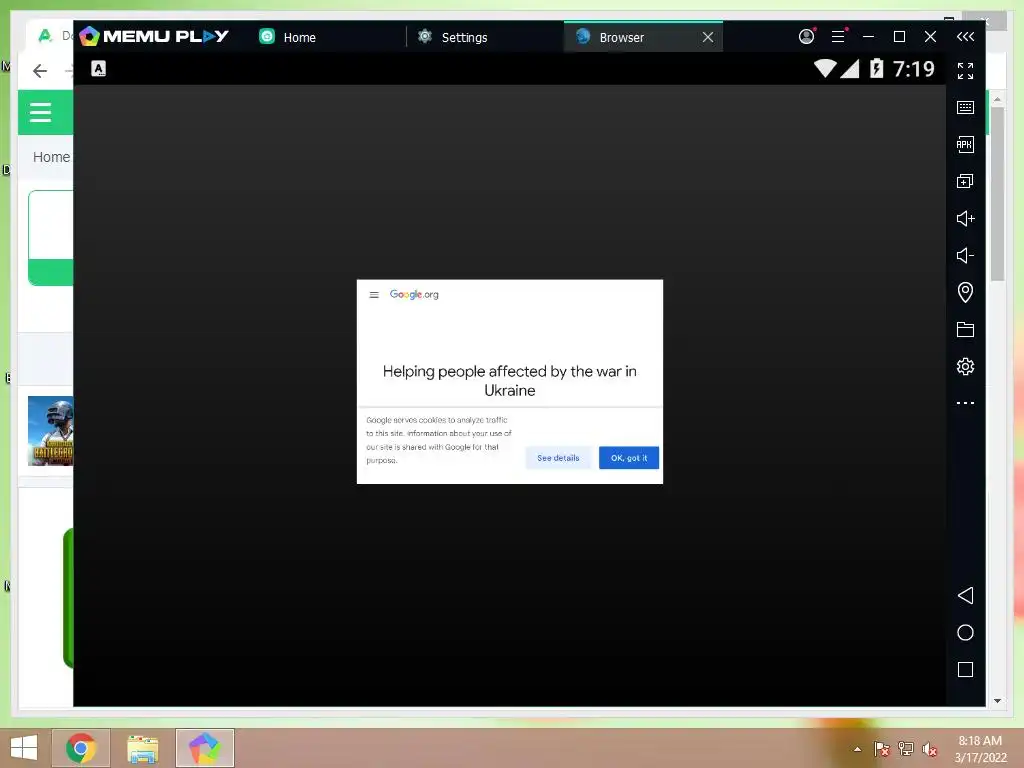The image size is (1024, 768).
Task: Open the keyboard mapping tool
Action: pyautogui.click(x=965, y=108)
